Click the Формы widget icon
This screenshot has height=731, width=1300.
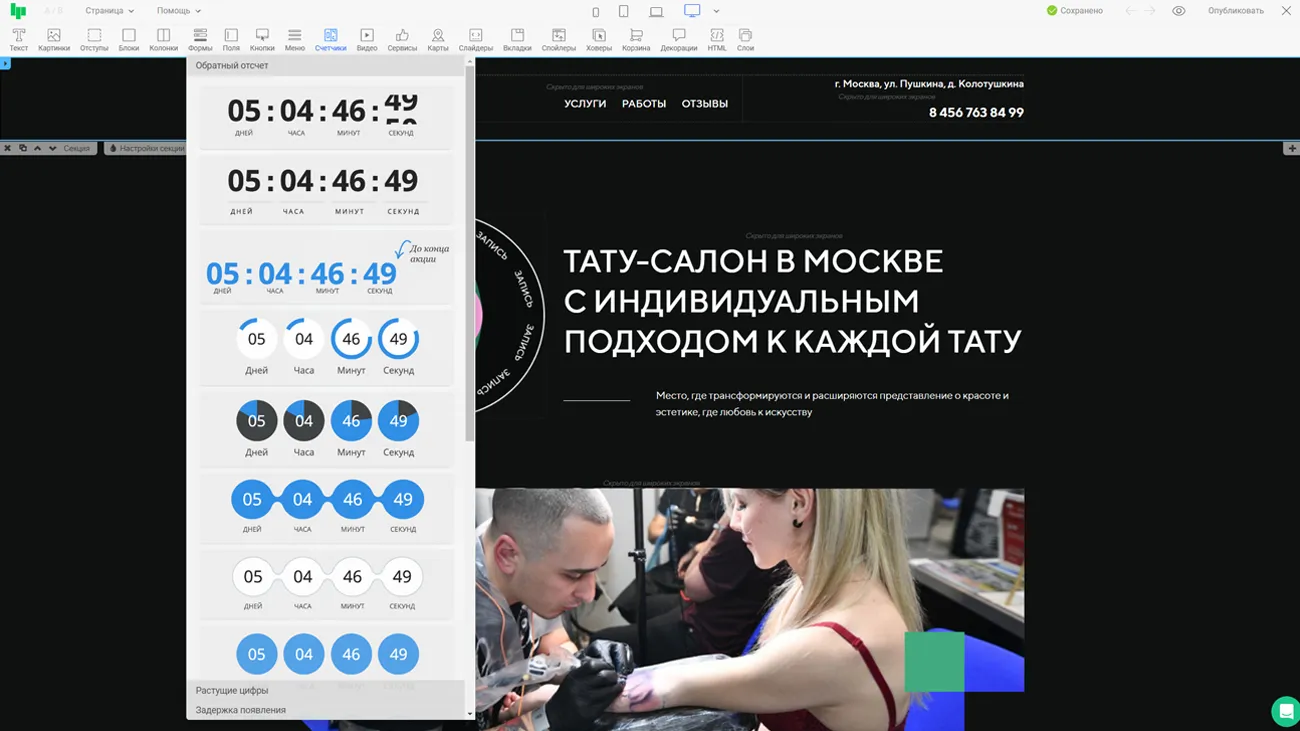200,39
